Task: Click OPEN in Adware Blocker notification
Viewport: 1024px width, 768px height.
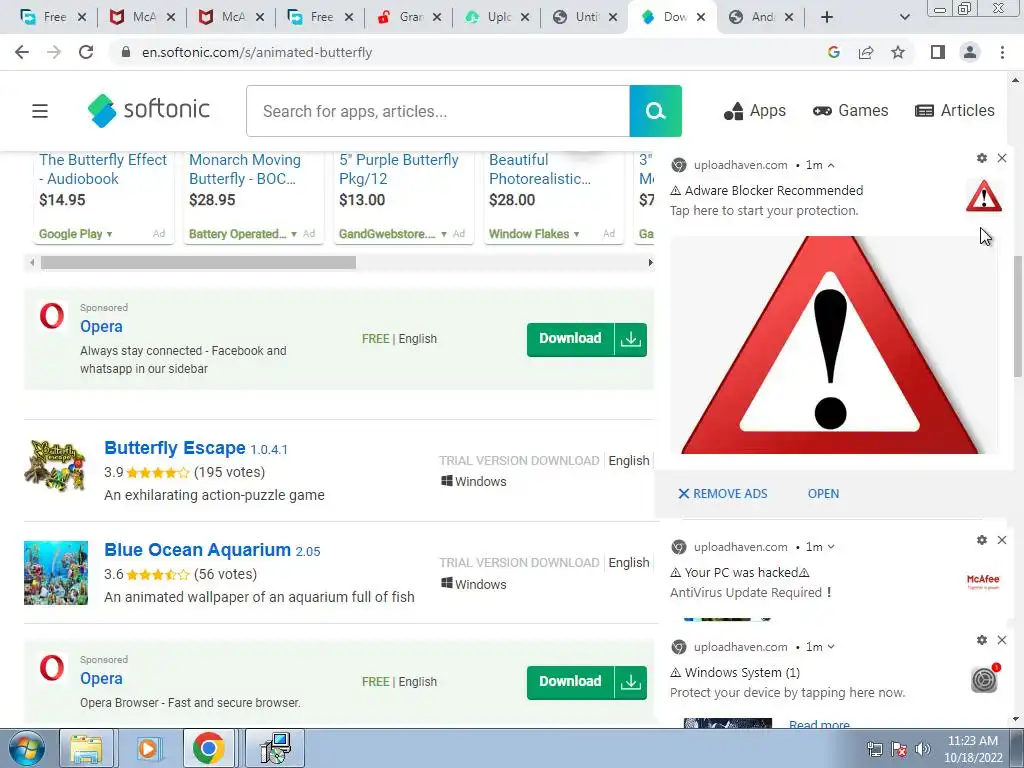Action: click(824, 494)
